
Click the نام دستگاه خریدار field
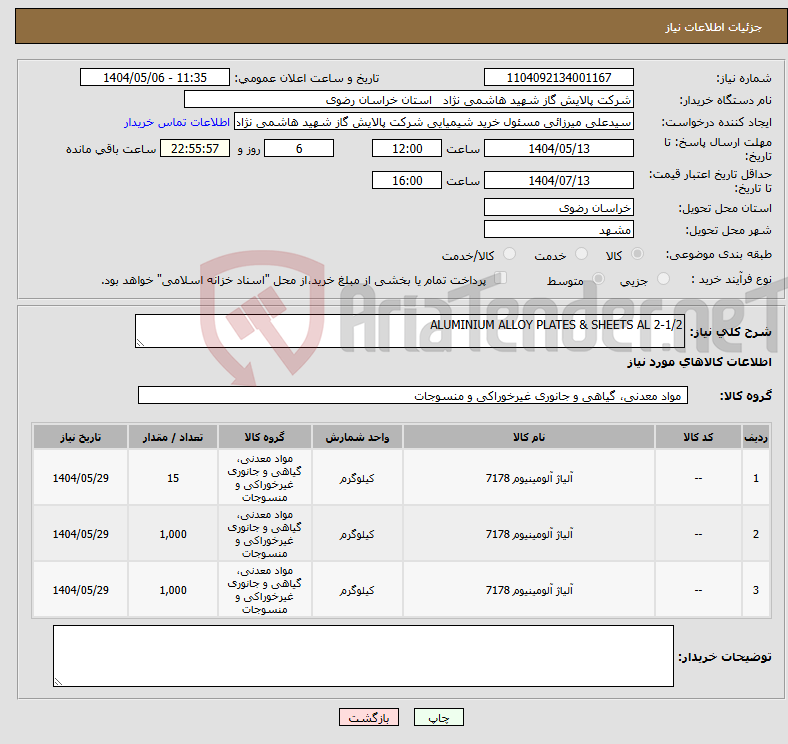(409, 100)
